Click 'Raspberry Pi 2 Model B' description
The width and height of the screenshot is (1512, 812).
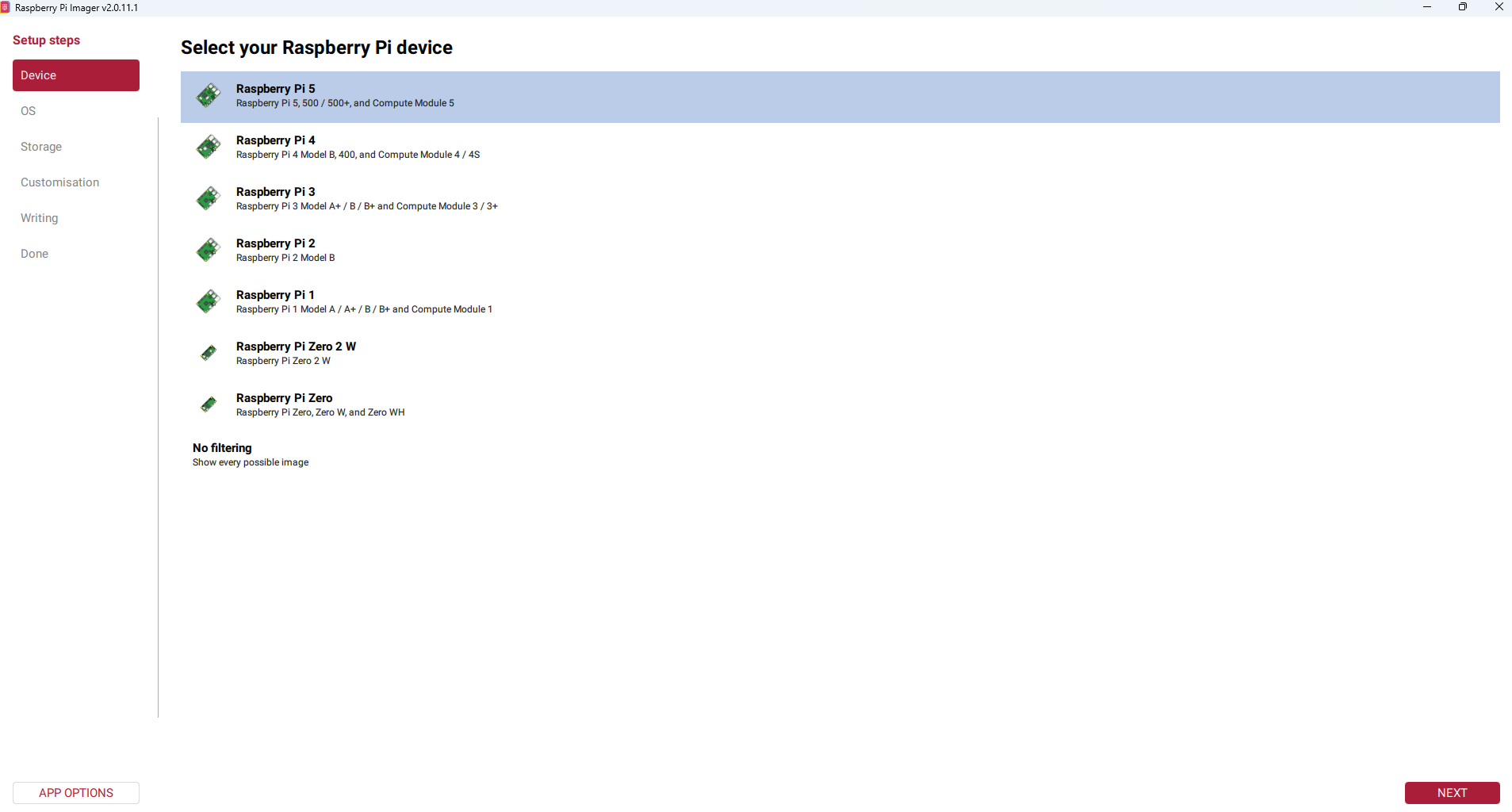pos(285,258)
